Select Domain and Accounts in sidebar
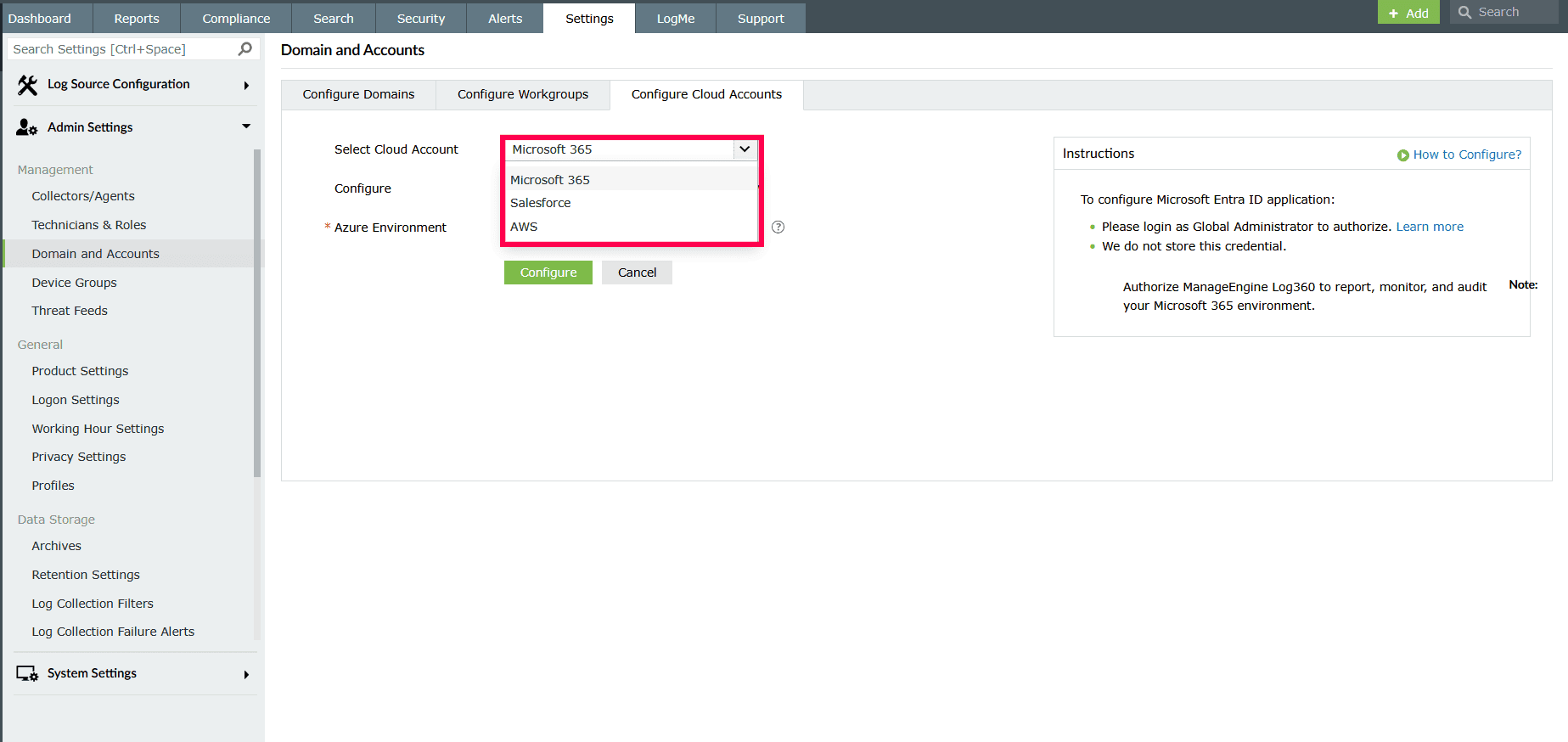 [96, 254]
